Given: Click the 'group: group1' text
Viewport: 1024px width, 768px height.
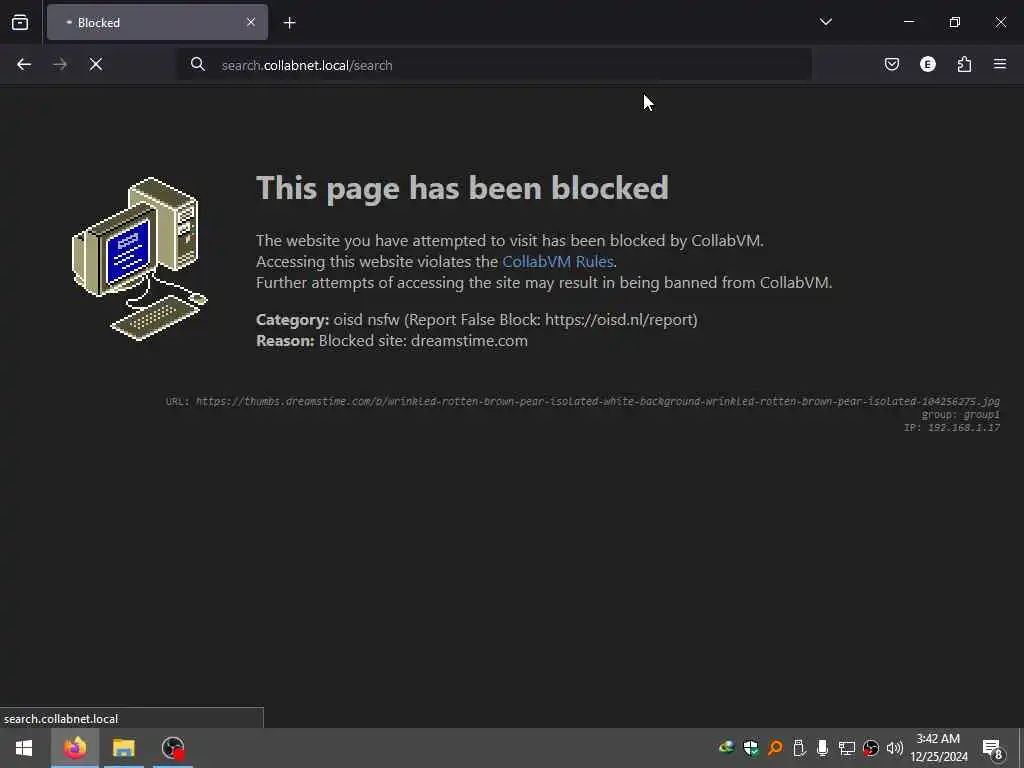Looking at the screenshot, I should pyautogui.click(x=961, y=414).
